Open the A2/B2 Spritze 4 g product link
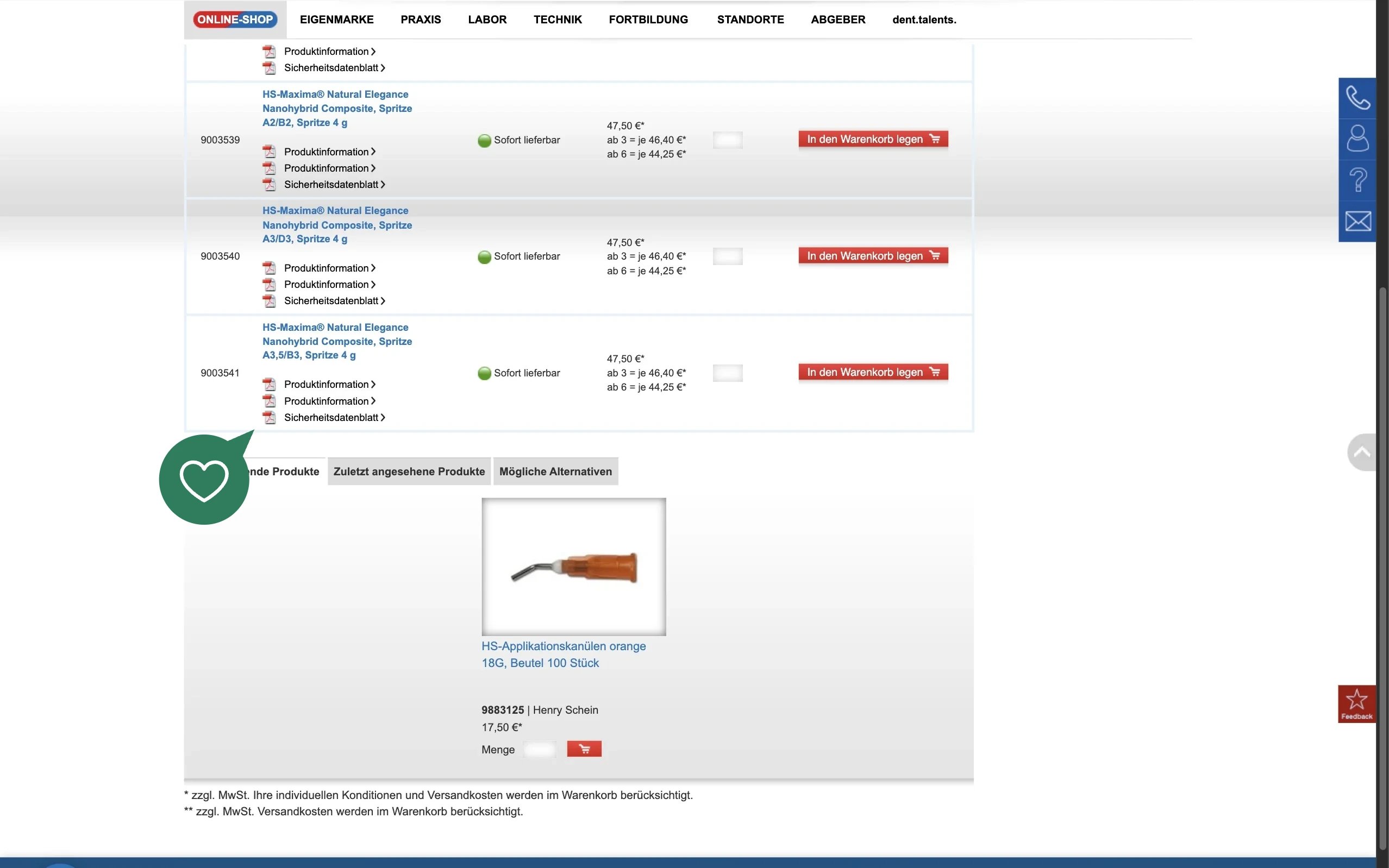Viewport: 1389px width, 868px height. tap(337, 109)
